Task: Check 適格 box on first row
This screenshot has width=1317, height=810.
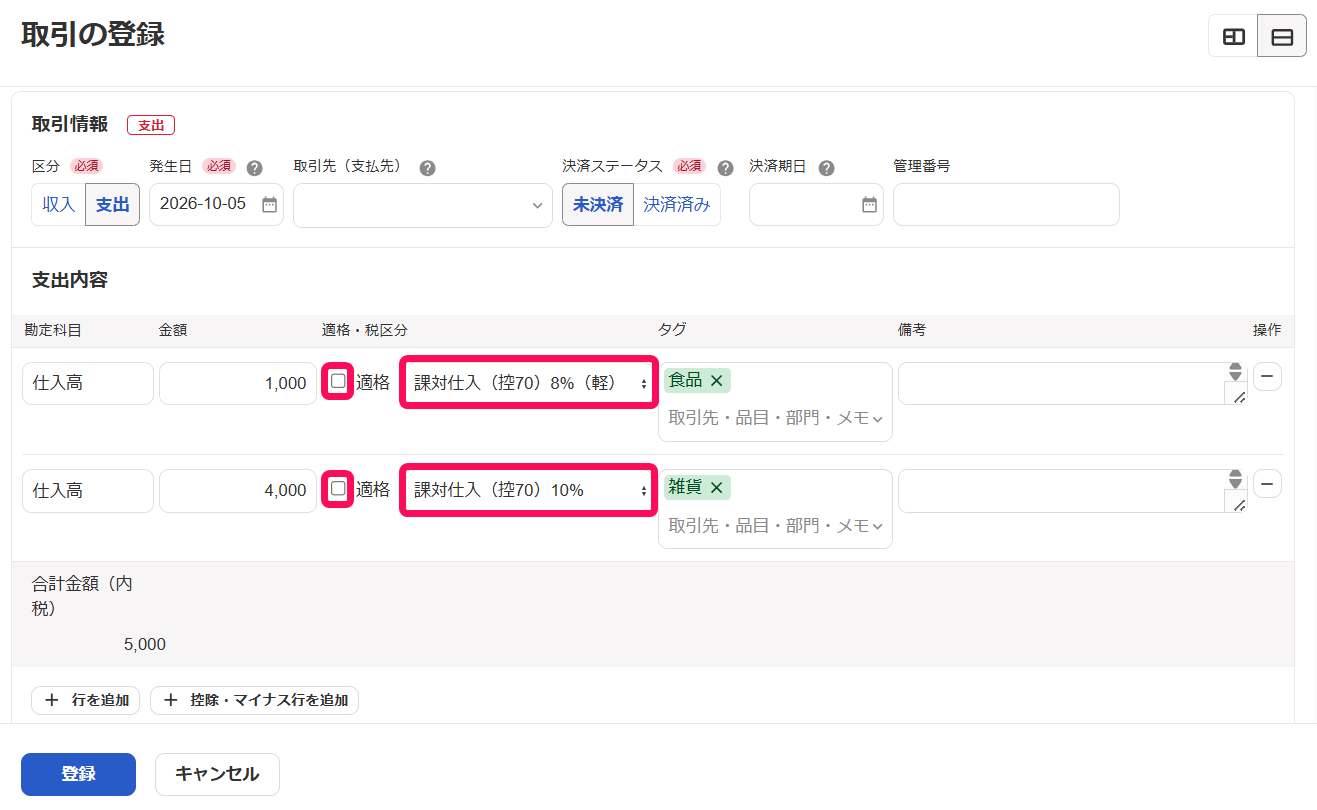Action: [338, 381]
